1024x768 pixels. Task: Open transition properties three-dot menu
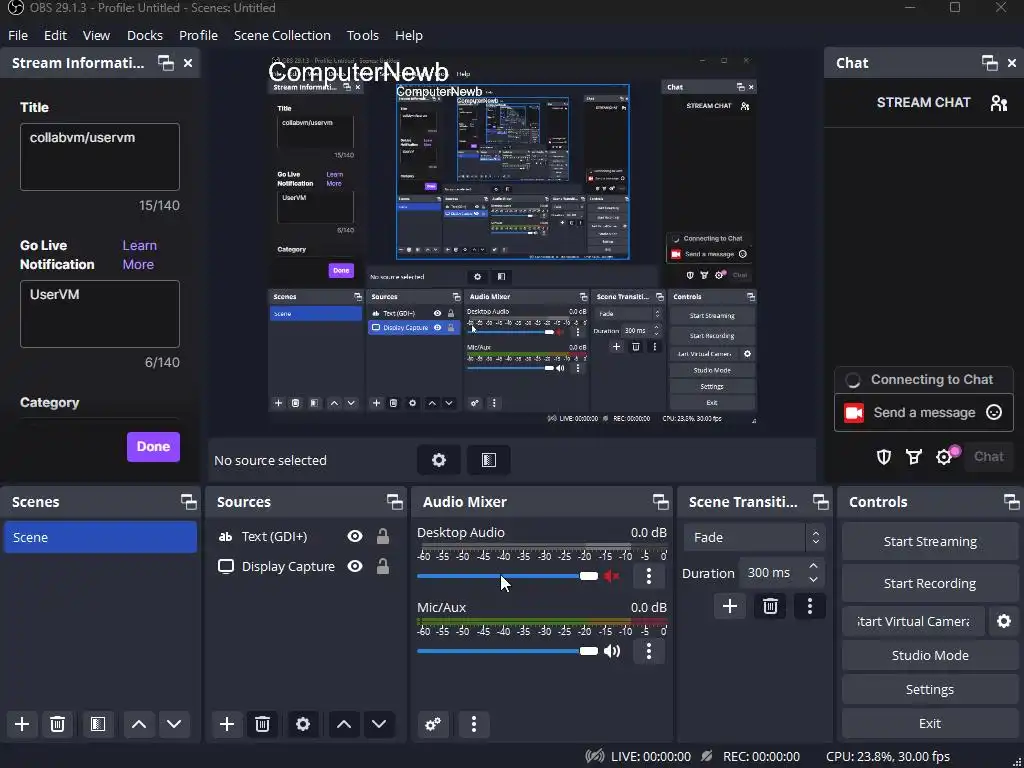810,607
